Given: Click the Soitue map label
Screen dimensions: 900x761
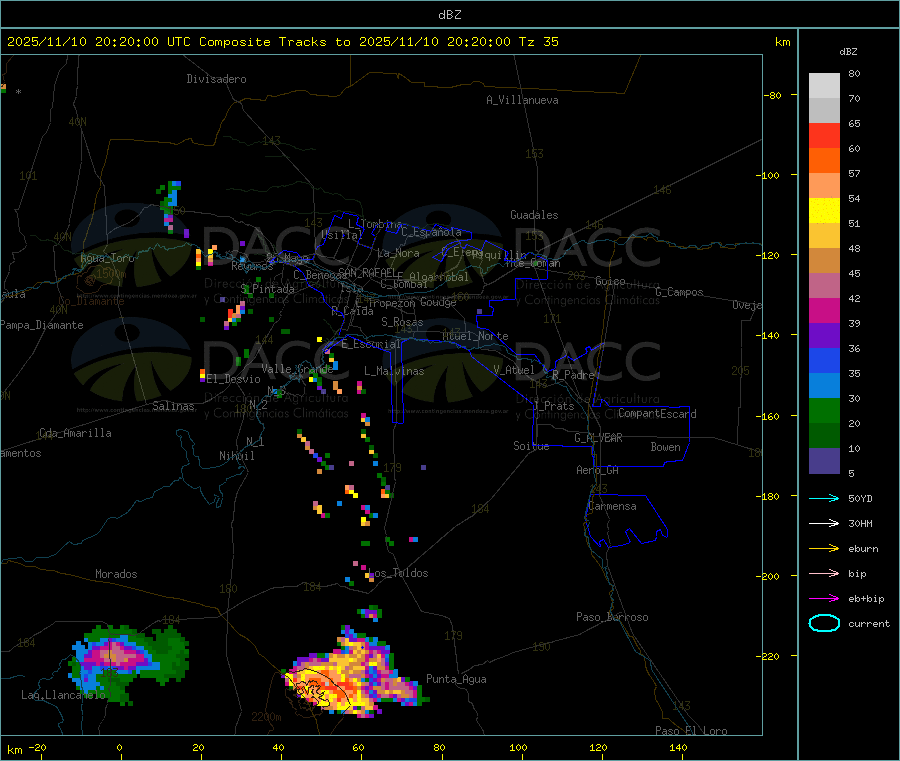Looking at the screenshot, I should (x=531, y=446).
